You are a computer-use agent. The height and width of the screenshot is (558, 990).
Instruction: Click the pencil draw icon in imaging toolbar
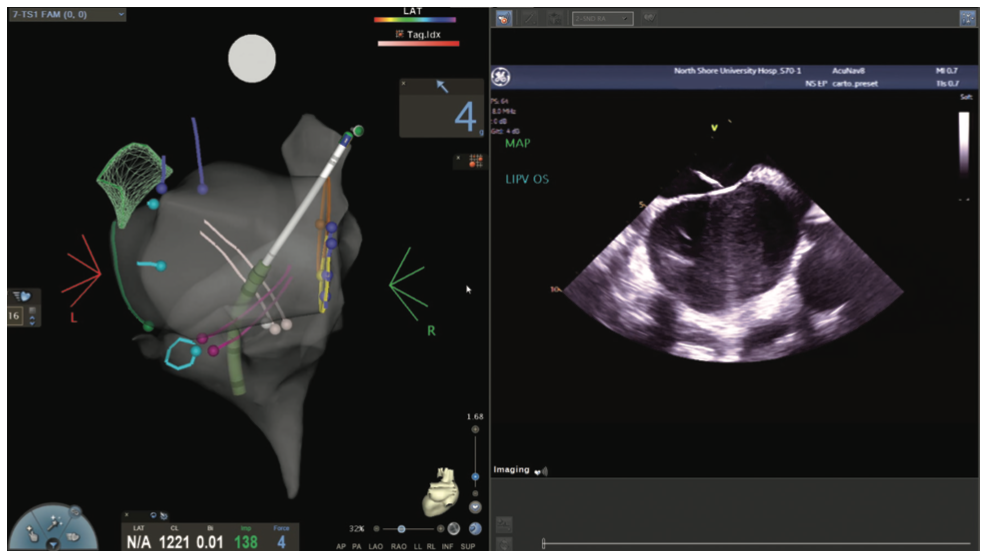click(x=529, y=18)
